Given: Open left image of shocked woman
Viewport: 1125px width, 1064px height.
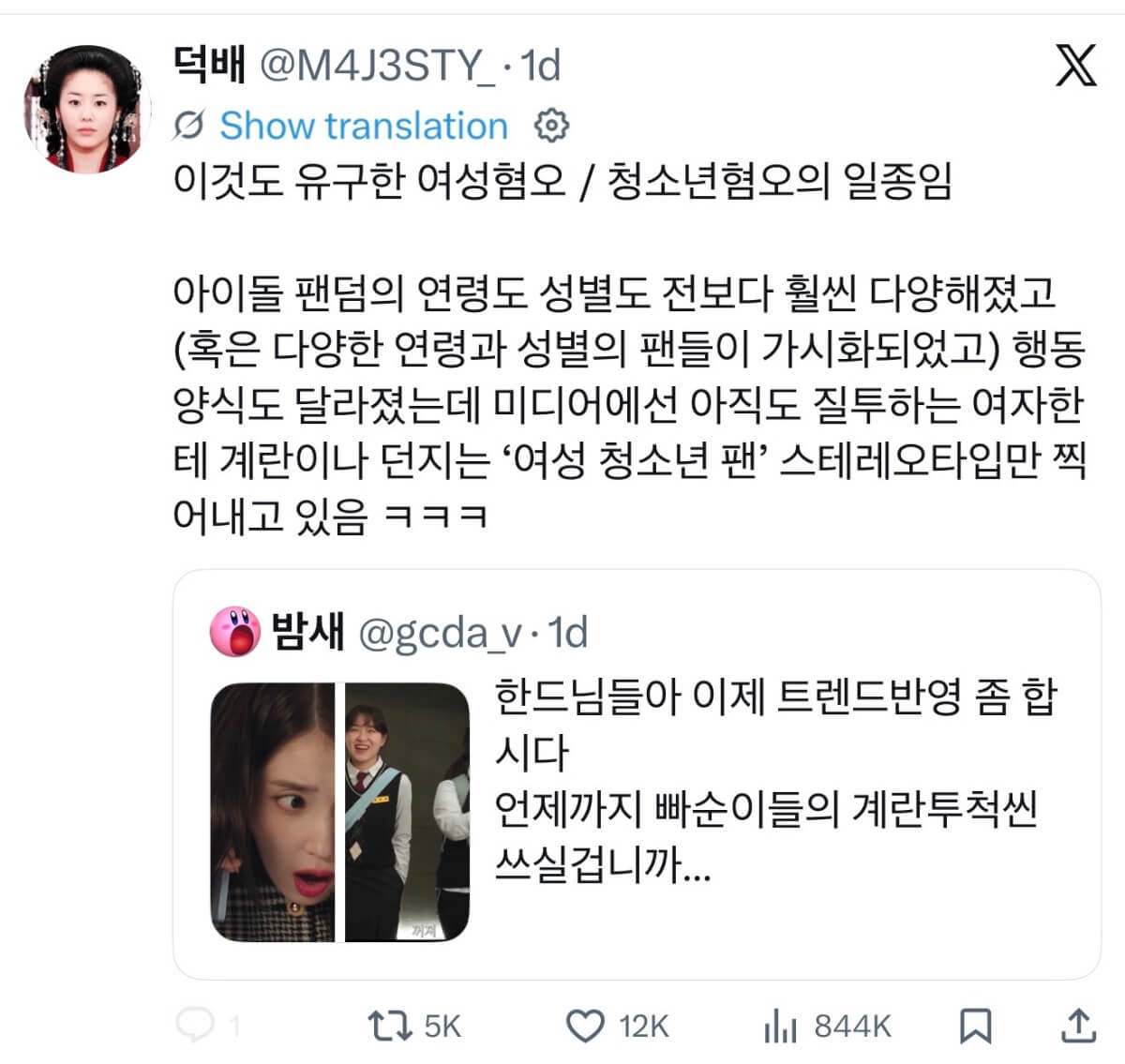Looking at the screenshot, I should (273, 812).
